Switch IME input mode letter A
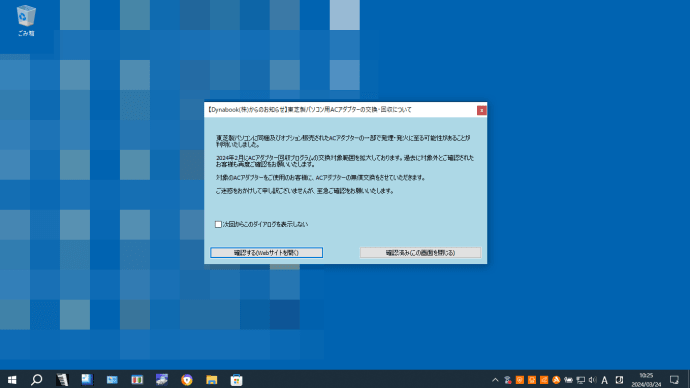Viewport: 690px width, 388px height. click(605, 380)
